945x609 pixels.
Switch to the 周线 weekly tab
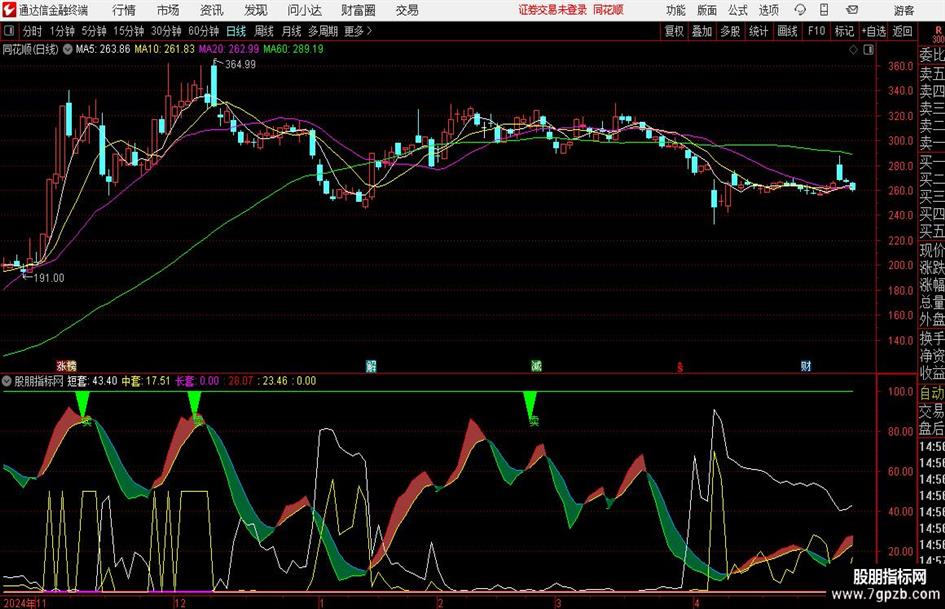pos(264,31)
